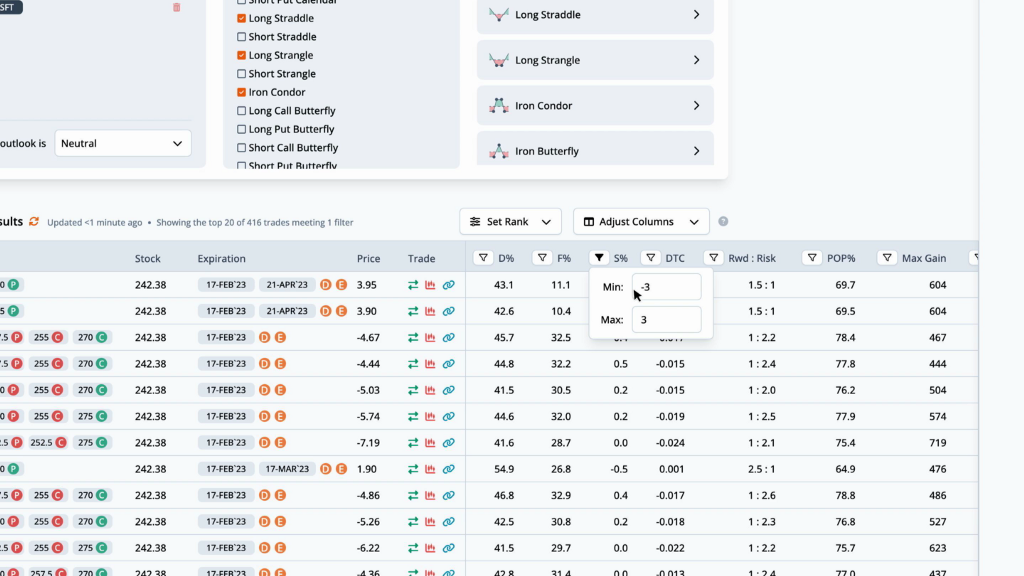Toggle the active S% filter icon

pos(599,258)
